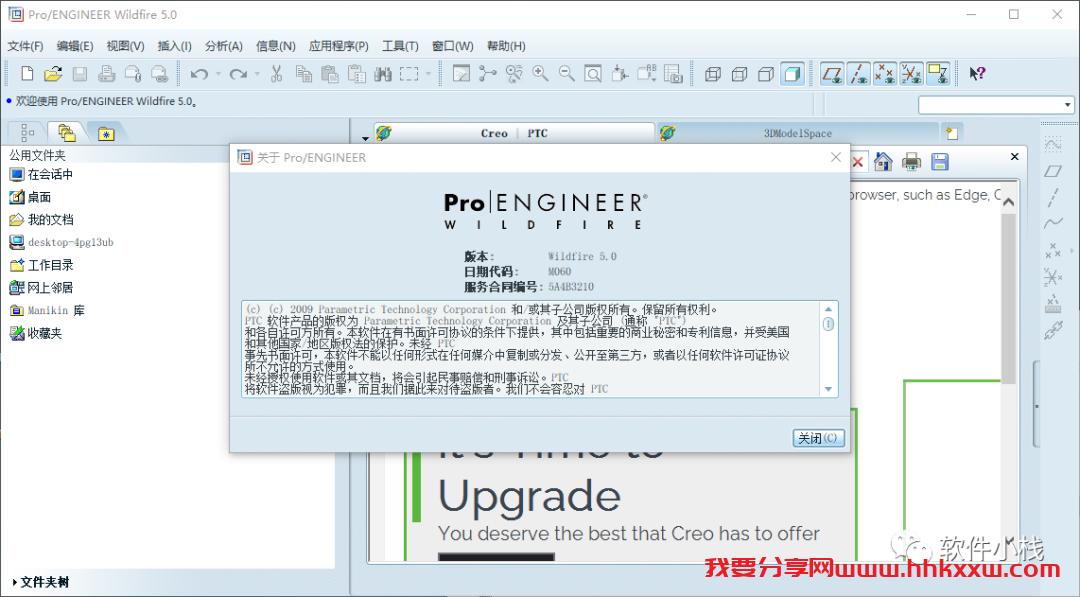Select No Hidden display style icon
Image resolution: width=1080 pixels, height=597 pixels.
[x=765, y=74]
